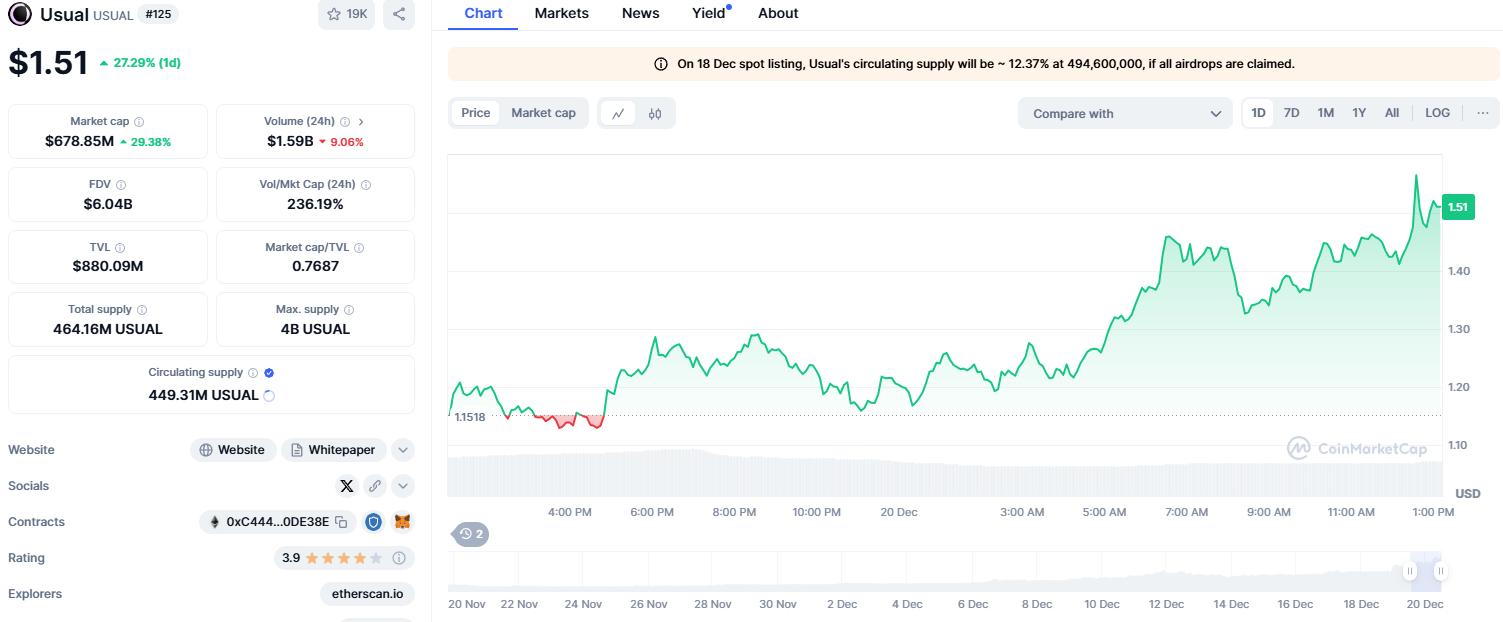This screenshot has width=1503, height=622.
Task: Click the 1.1518 open price label
Action: (x=470, y=417)
